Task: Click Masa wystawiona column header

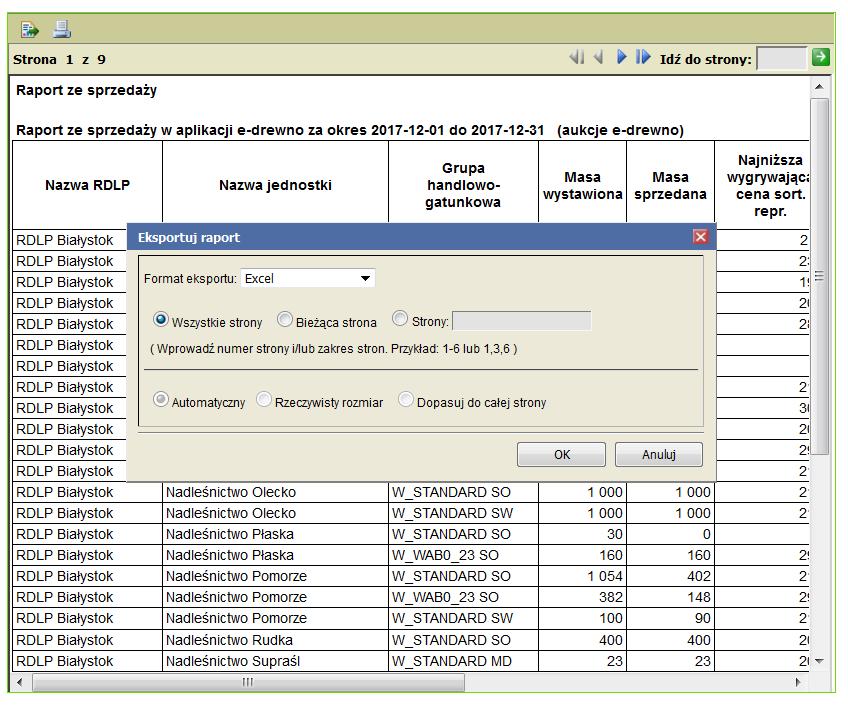Action: tap(582, 185)
